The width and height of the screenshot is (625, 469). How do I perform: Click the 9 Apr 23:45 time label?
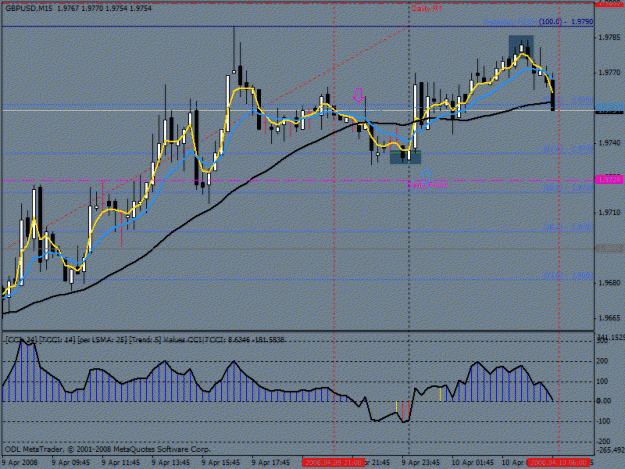click(421, 463)
